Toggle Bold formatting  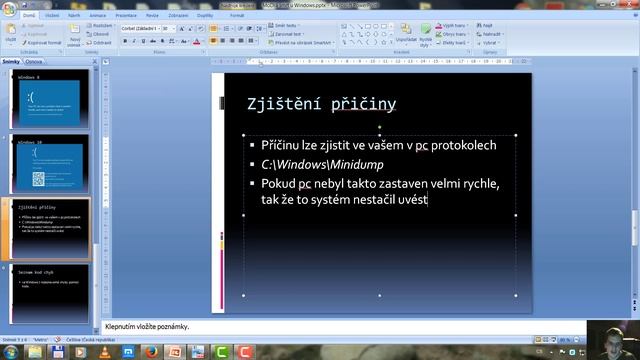point(125,41)
